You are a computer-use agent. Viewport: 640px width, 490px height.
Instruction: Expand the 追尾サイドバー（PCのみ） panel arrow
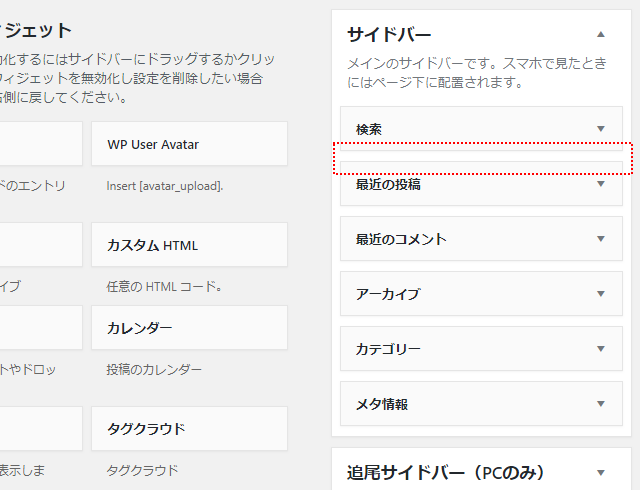pyautogui.click(x=601, y=472)
